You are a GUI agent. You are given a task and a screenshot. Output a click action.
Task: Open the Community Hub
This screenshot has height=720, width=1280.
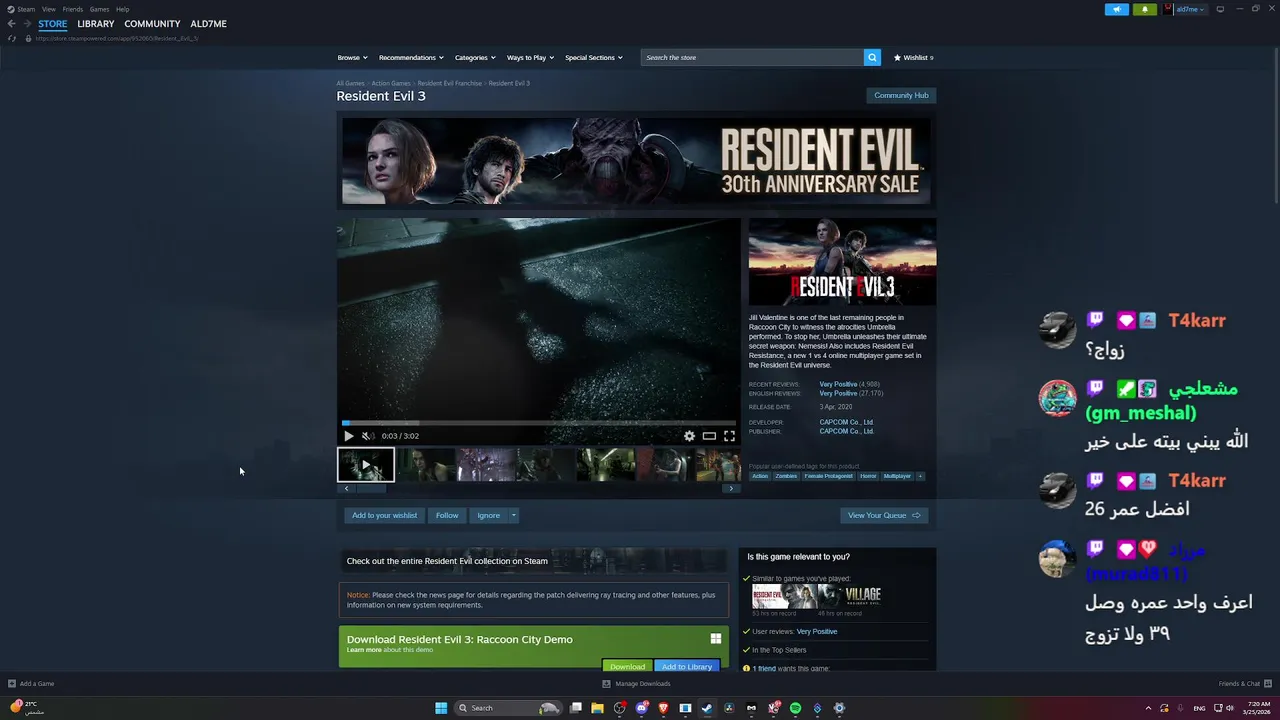(901, 95)
